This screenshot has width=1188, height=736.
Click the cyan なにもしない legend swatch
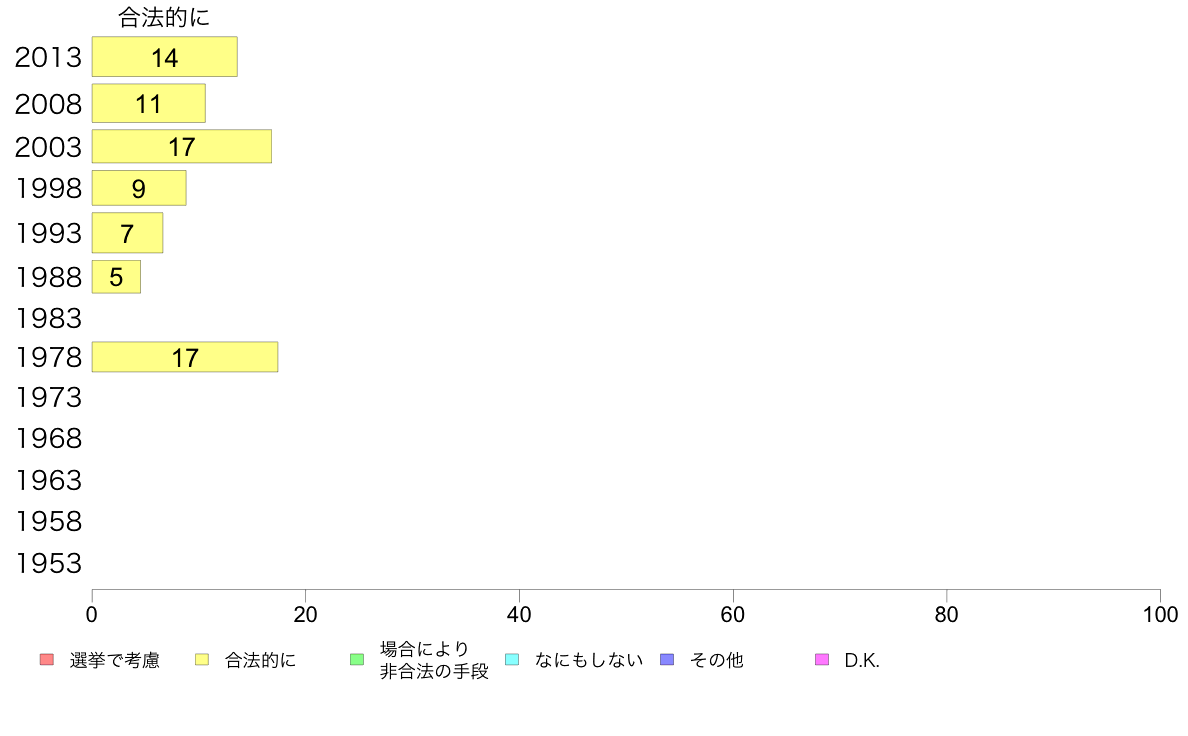click(x=512, y=659)
